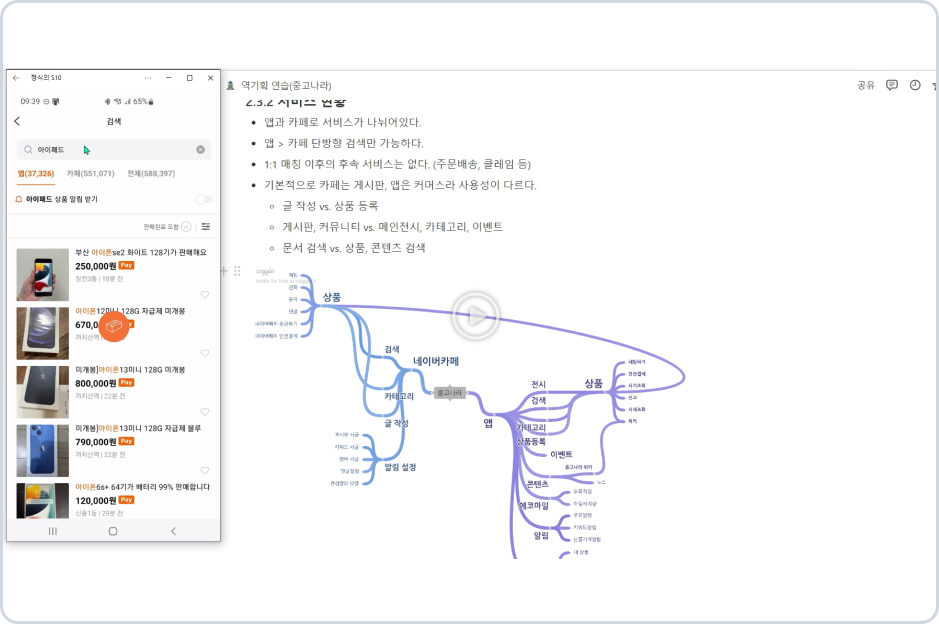Open phone recent apps navigation button

(x=53, y=531)
